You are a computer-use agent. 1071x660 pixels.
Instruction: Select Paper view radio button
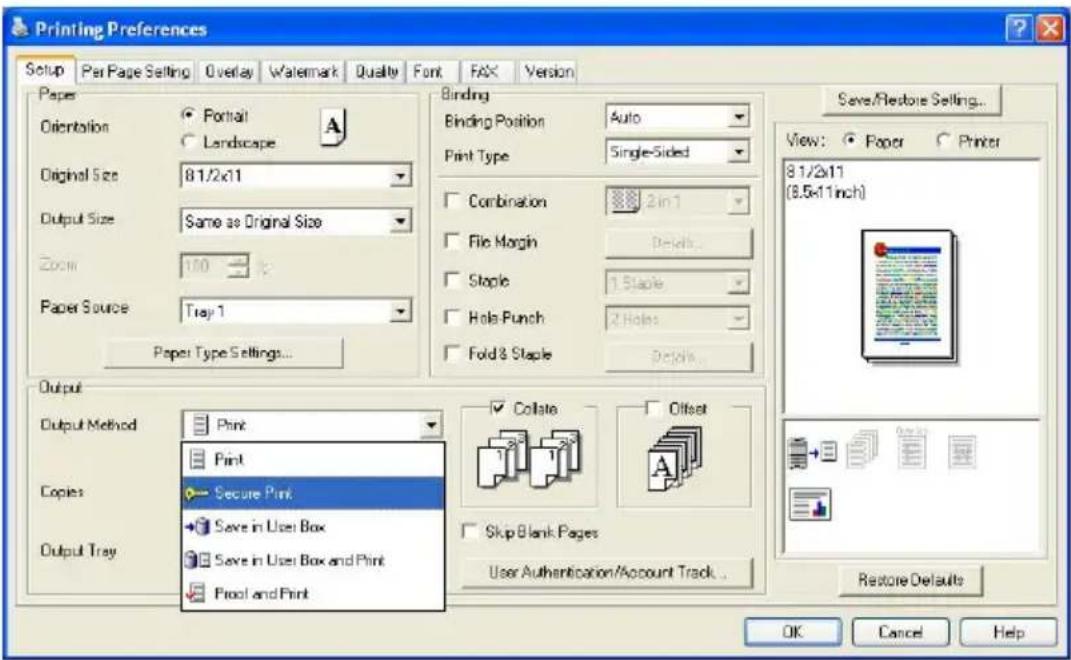pyautogui.click(x=850, y=140)
